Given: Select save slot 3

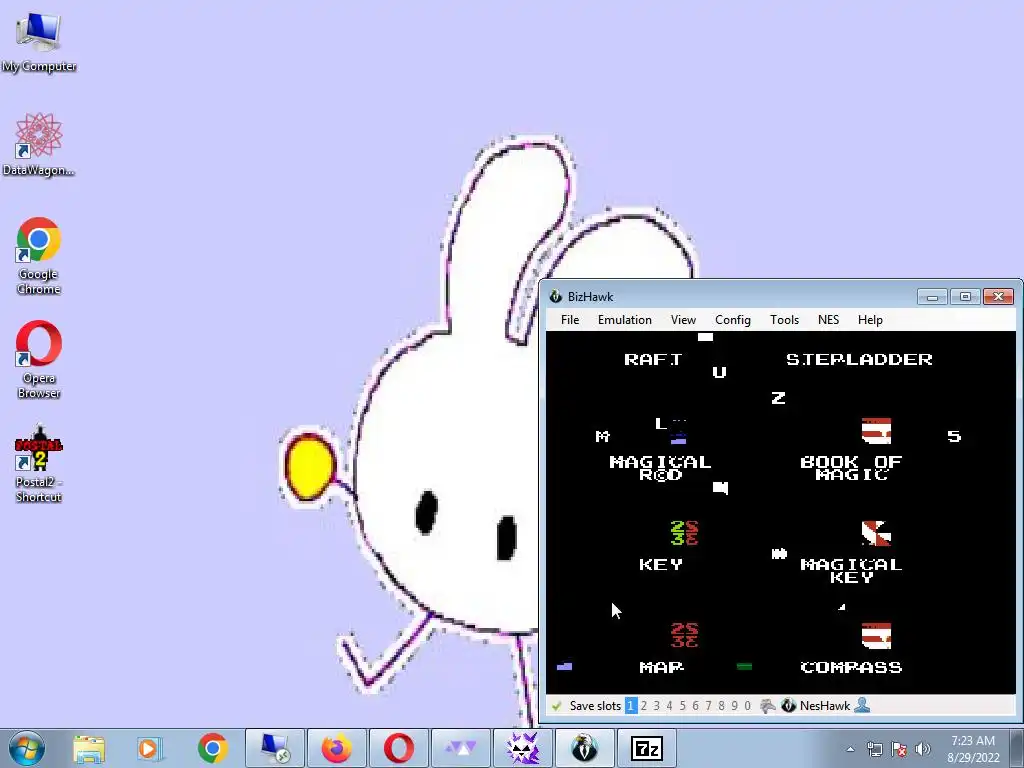Looking at the screenshot, I should [x=657, y=705].
